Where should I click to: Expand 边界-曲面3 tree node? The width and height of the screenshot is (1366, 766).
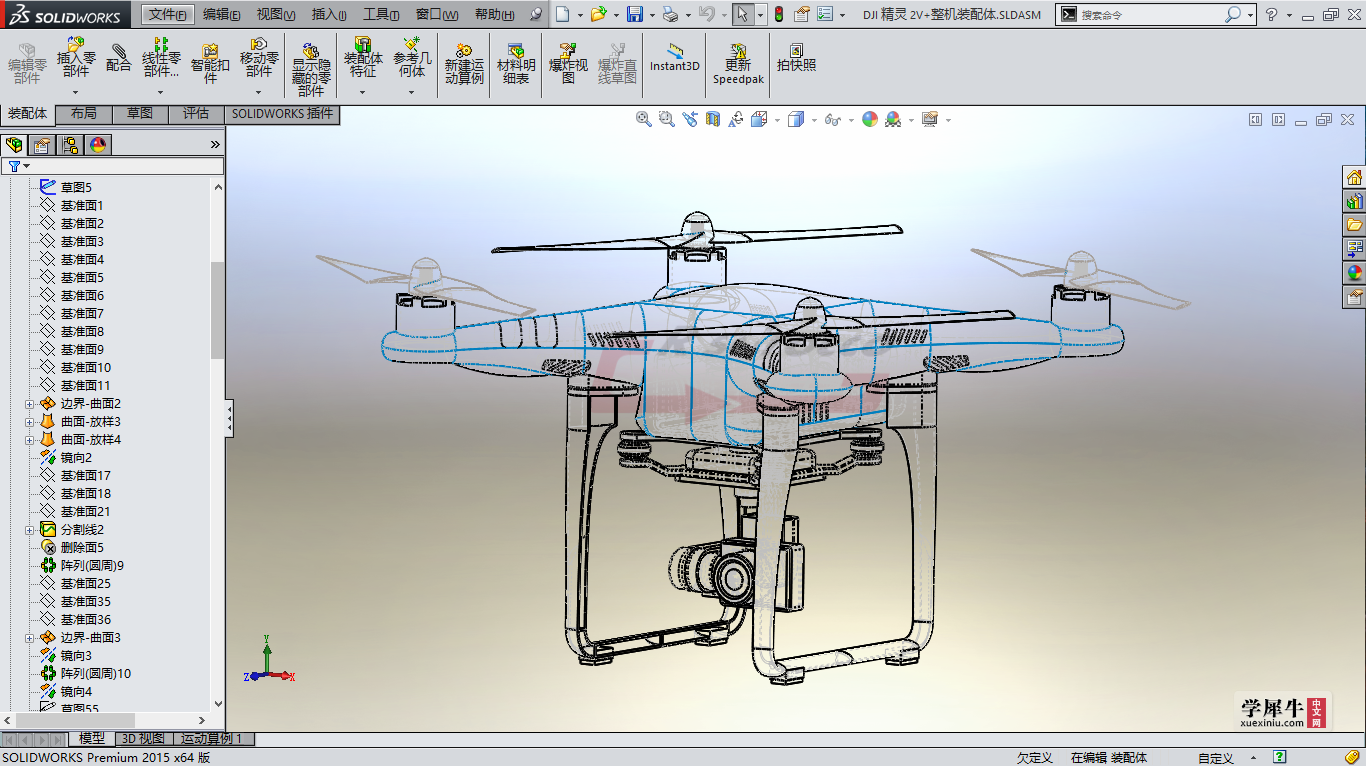(x=29, y=638)
